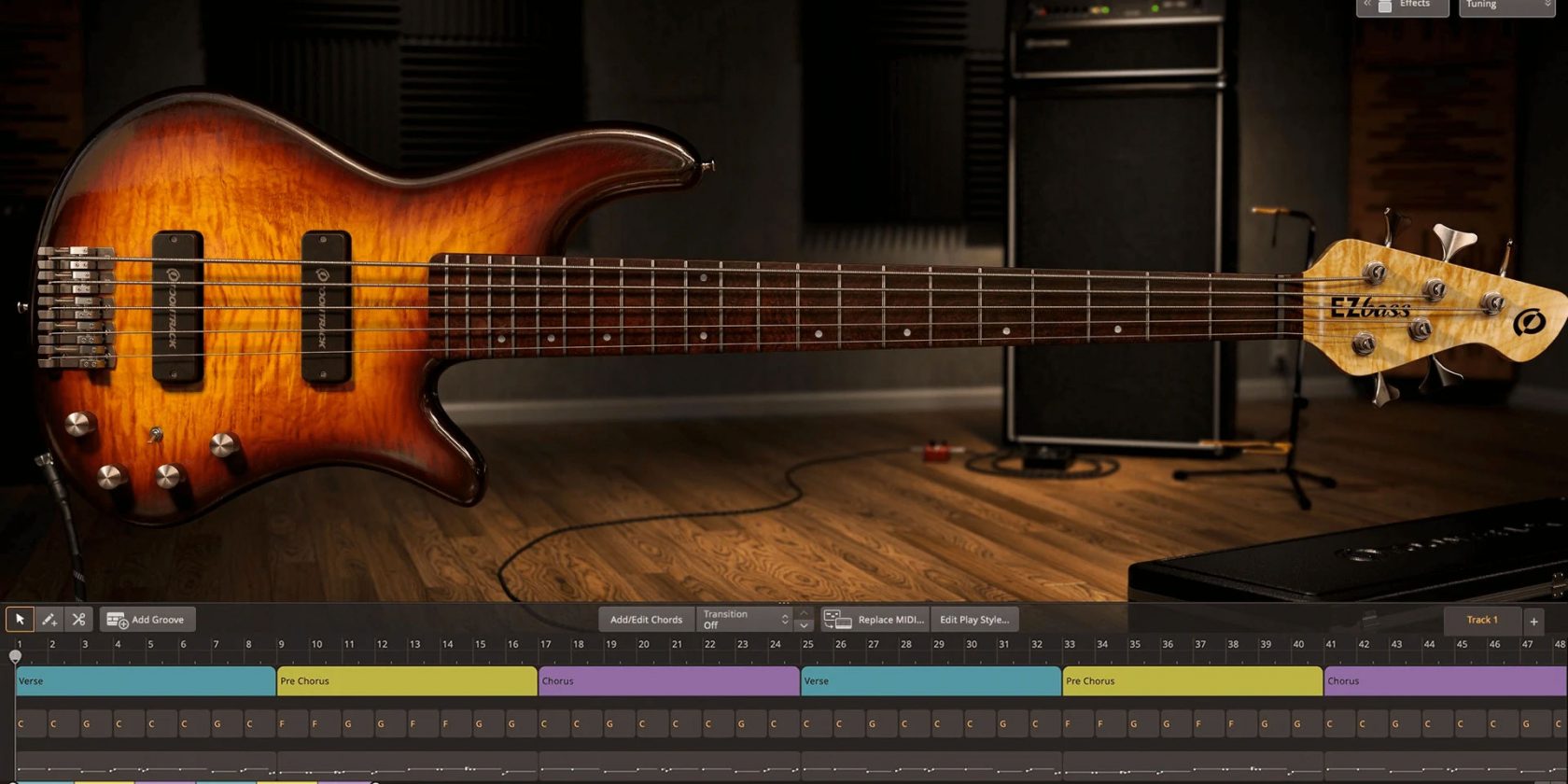Screen dimensions: 1568x784
Task: Click the double-chevron left of Effects
Action: 1367,5
